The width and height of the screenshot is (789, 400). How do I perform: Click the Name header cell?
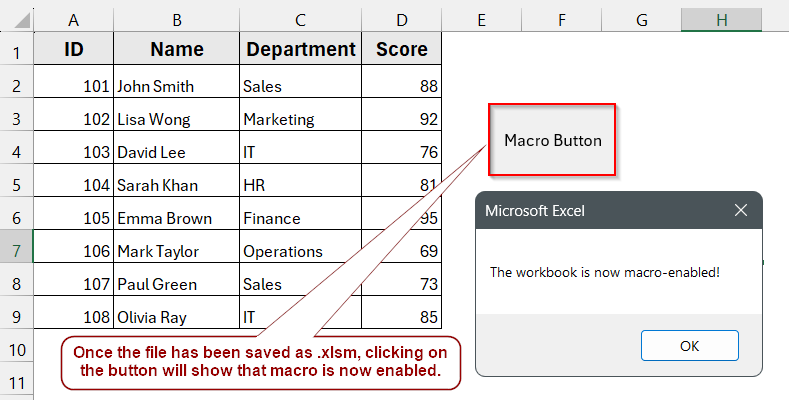pos(177,50)
